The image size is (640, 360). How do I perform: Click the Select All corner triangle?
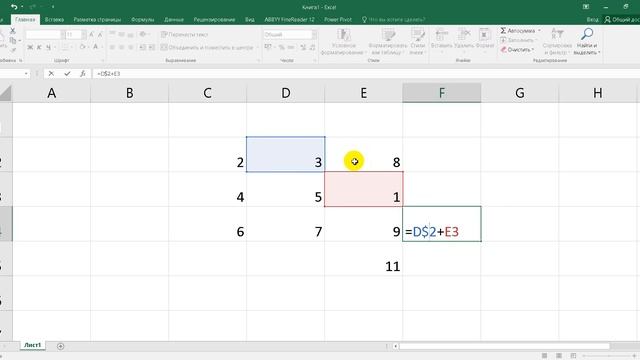(x=6, y=93)
